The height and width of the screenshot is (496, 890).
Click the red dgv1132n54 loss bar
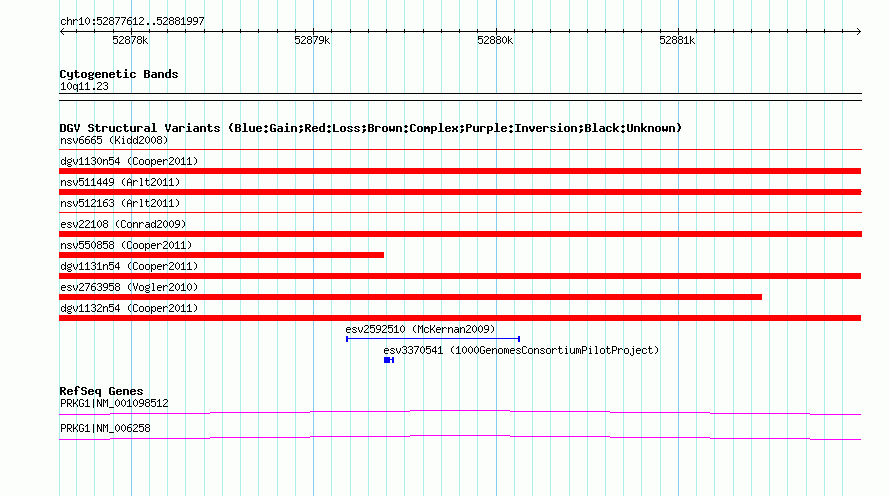[460, 318]
